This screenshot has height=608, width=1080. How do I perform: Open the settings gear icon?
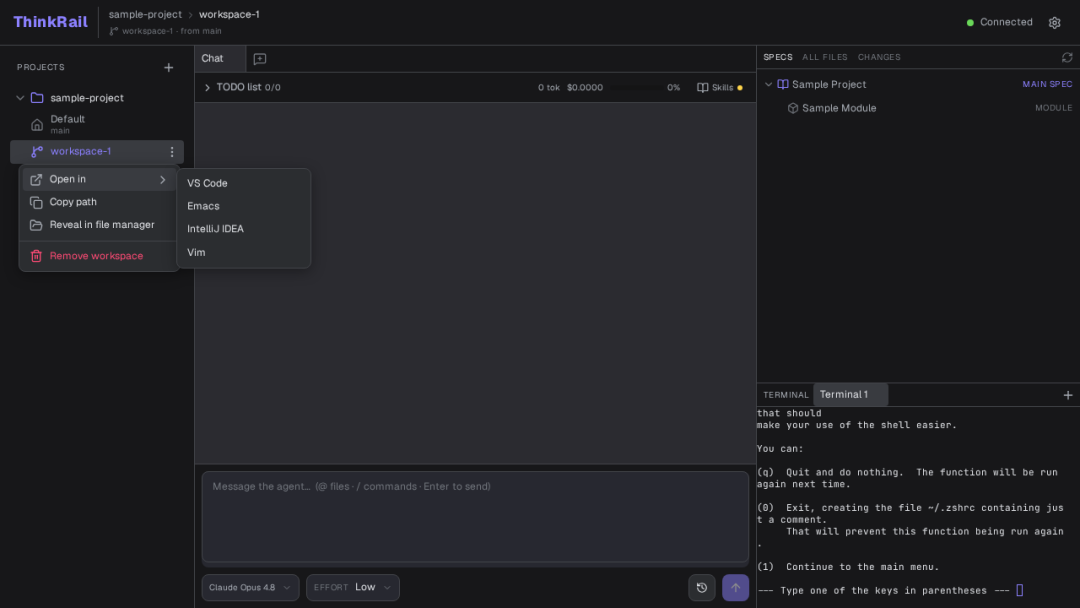pyautogui.click(x=1054, y=23)
